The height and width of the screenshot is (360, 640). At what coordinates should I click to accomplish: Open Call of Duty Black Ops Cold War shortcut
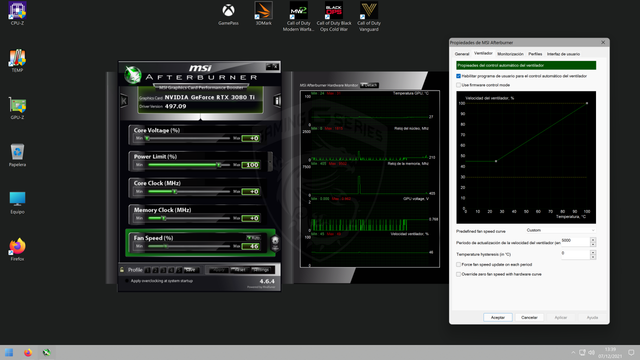click(x=334, y=16)
